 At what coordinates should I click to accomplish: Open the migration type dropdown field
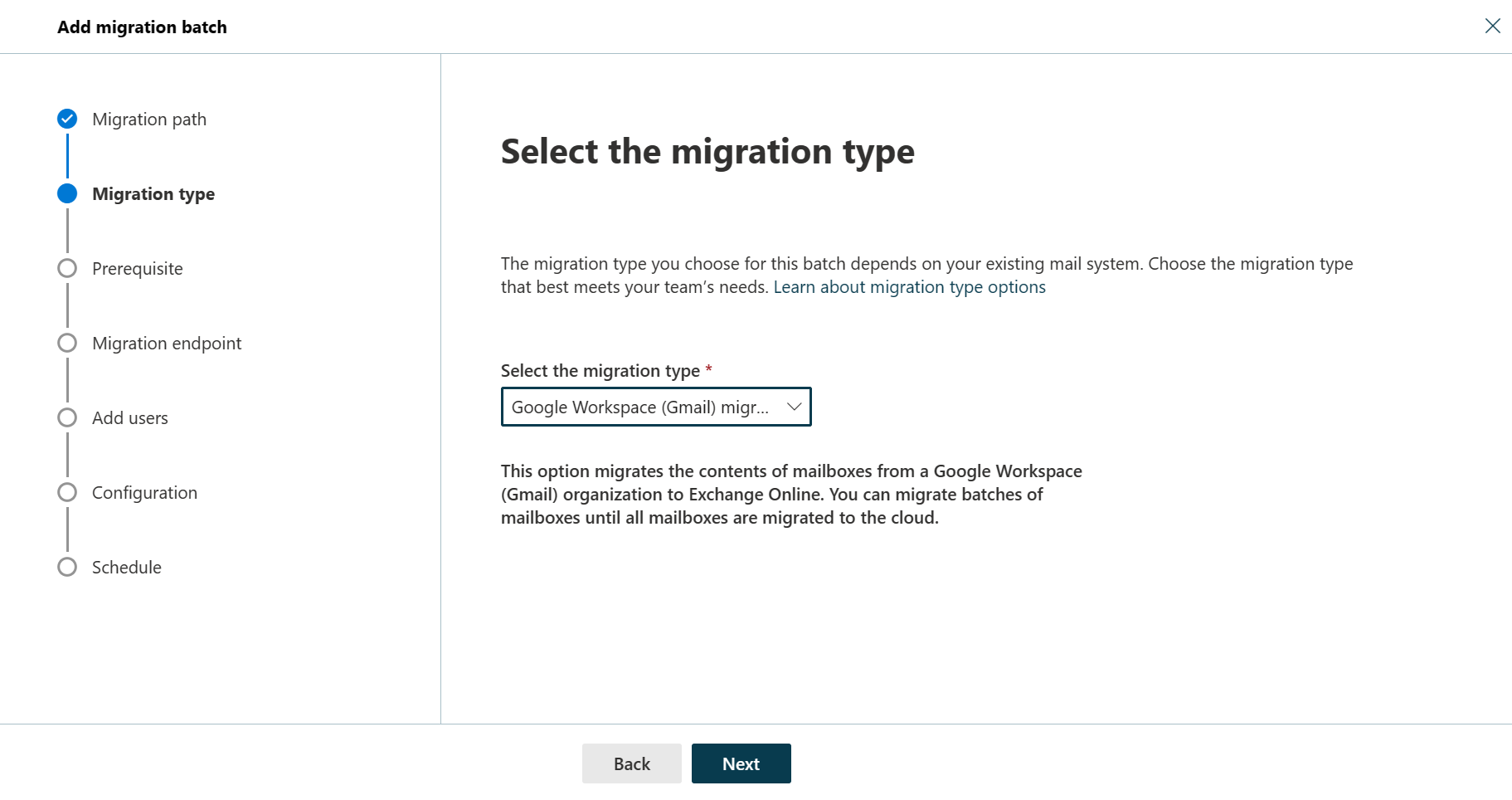pos(639,407)
